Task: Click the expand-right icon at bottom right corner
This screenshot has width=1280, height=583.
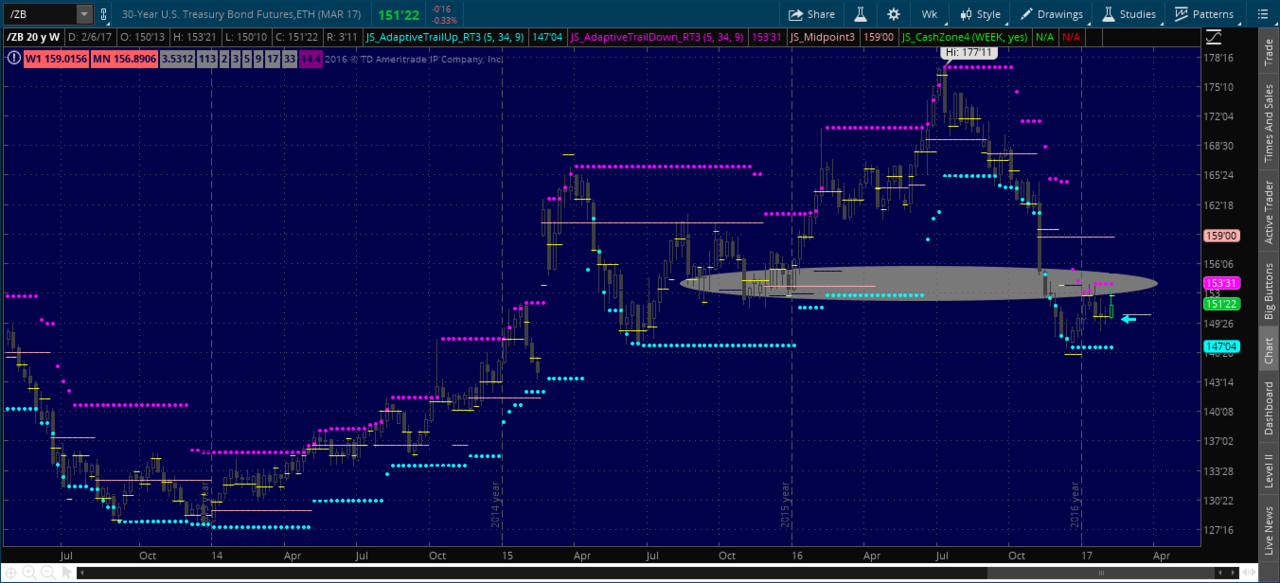Action: [x=1250, y=572]
